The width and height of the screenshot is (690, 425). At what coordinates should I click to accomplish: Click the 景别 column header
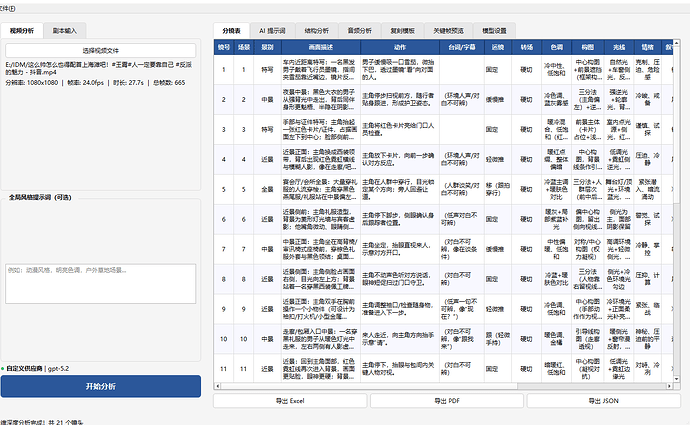tap(268, 47)
